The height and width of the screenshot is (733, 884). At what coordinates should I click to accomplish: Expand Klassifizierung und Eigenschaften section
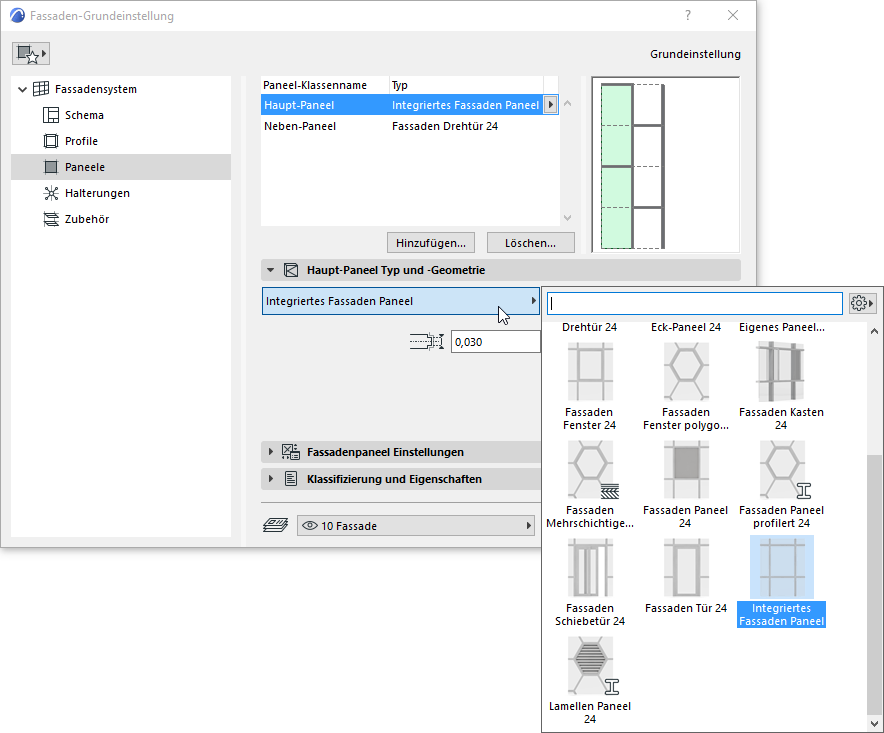click(271, 479)
